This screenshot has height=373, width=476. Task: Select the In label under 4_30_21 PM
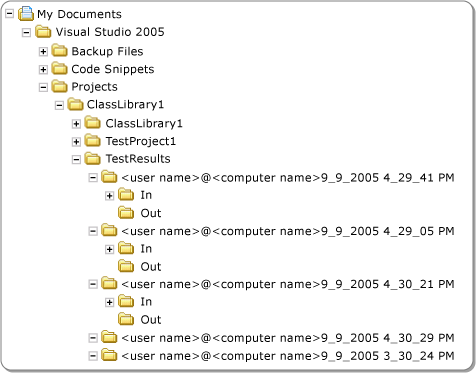point(146,302)
